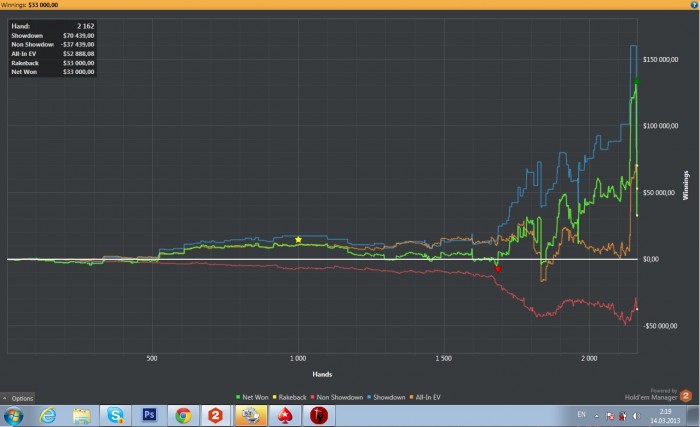Viewport: 700px width, 427px height.
Task: Click the red heart marker on graph
Action: pyautogui.click(x=498, y=269)
